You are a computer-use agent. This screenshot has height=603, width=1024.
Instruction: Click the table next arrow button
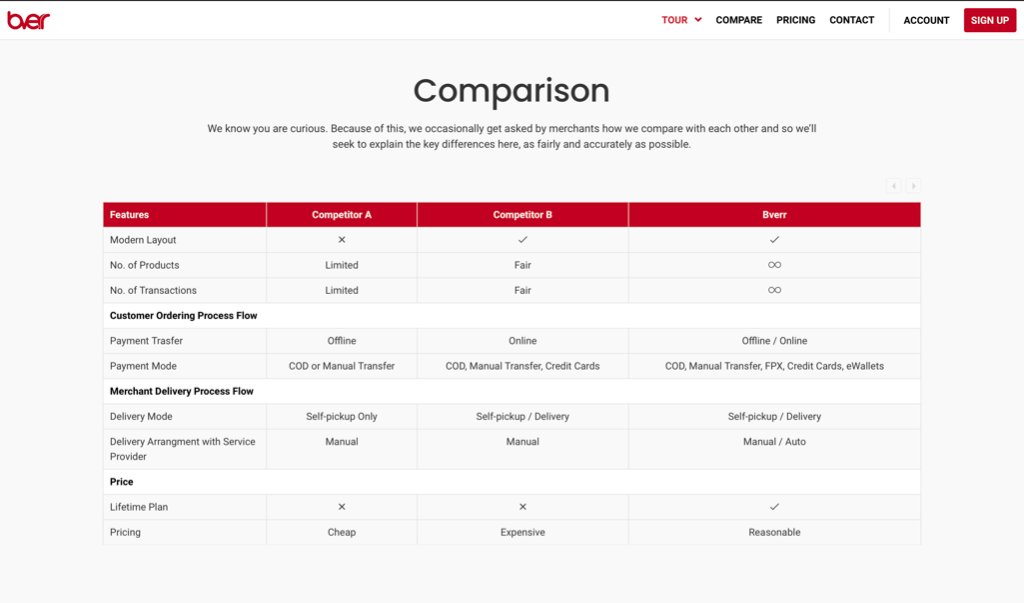pos(913,186)
